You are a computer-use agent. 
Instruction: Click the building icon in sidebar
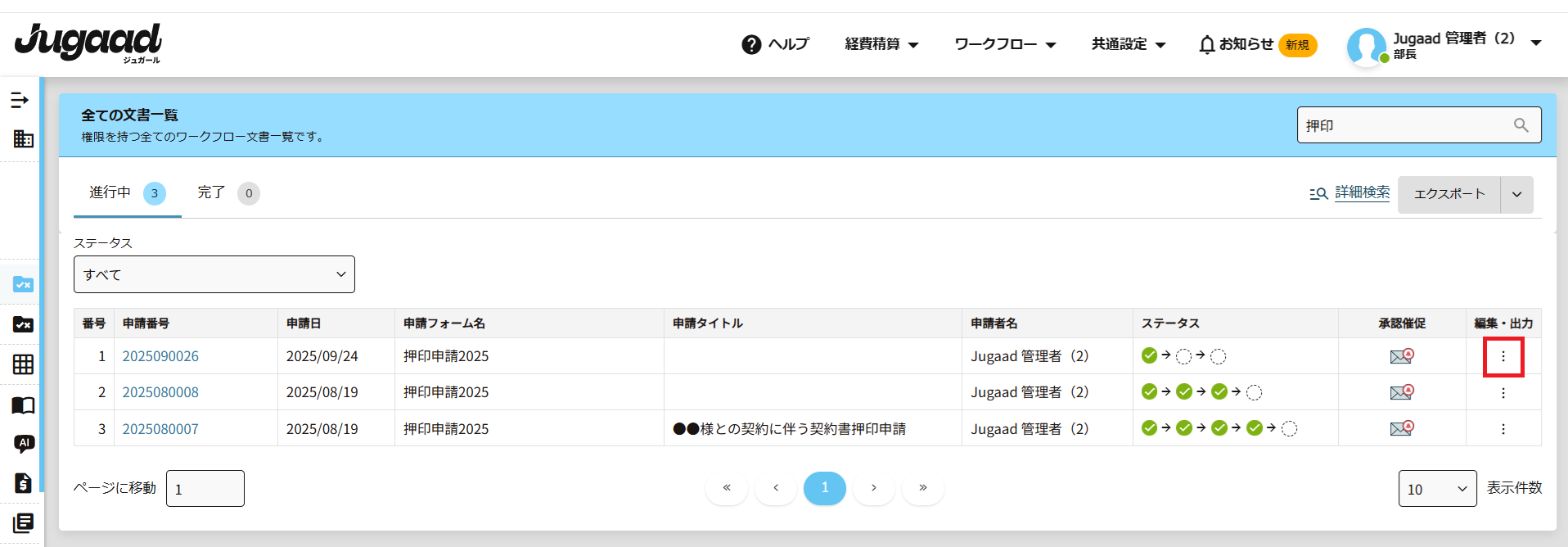[x=23, y=138]
